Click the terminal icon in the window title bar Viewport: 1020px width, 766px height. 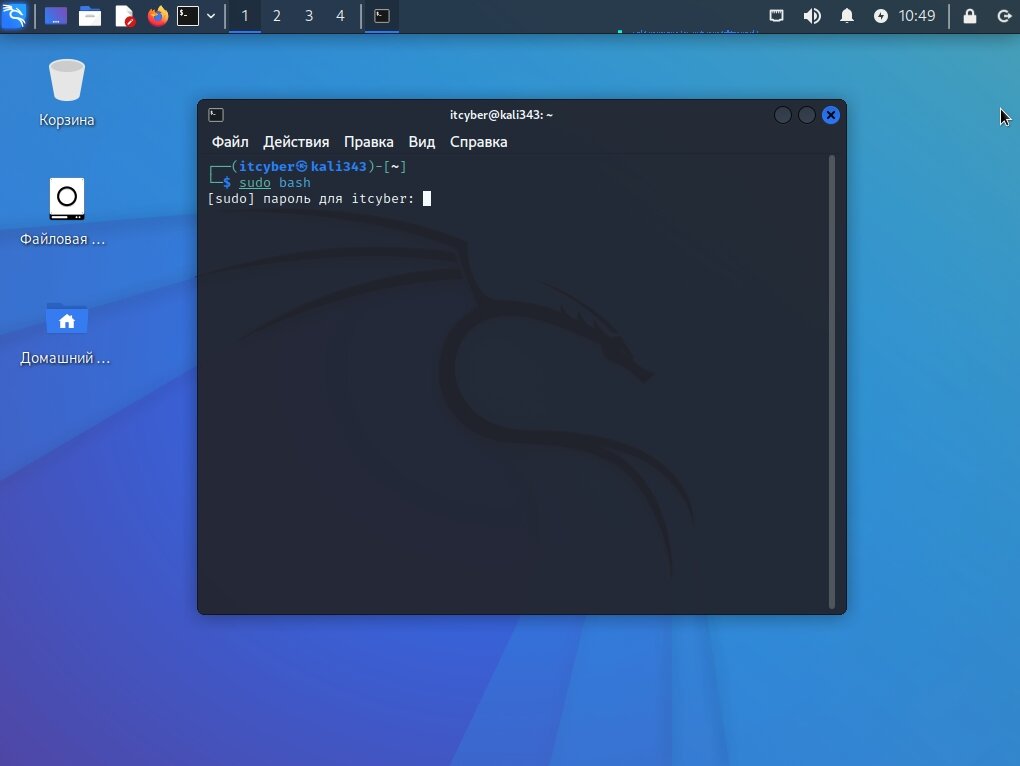click(216, 115)
